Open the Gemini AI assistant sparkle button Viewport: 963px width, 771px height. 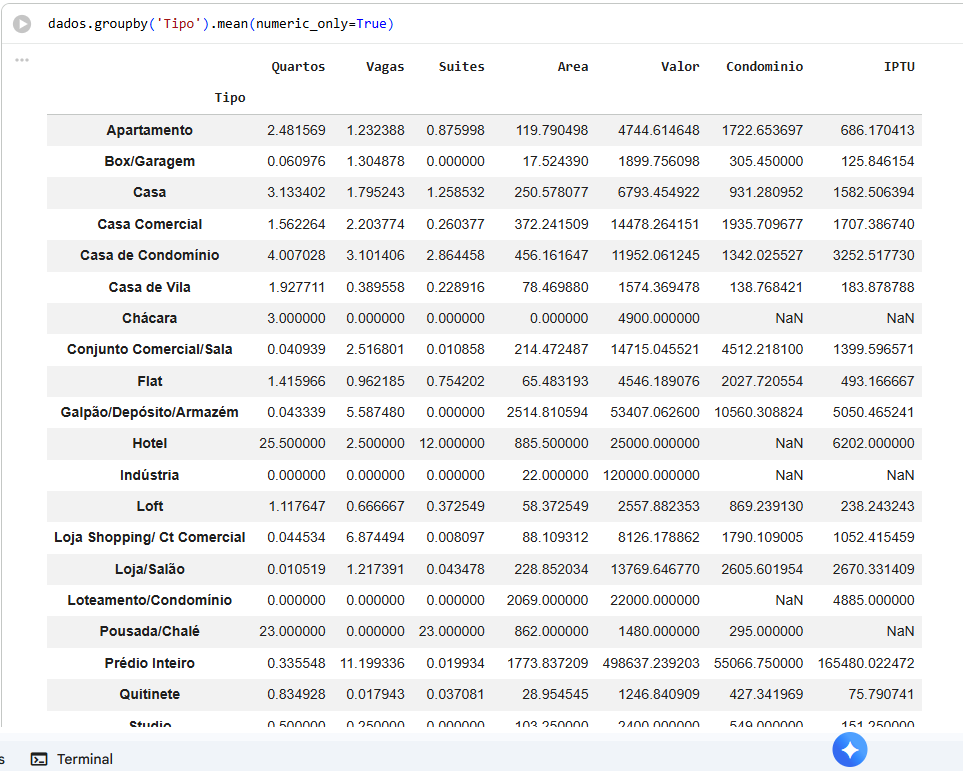(x=849, y=749)
